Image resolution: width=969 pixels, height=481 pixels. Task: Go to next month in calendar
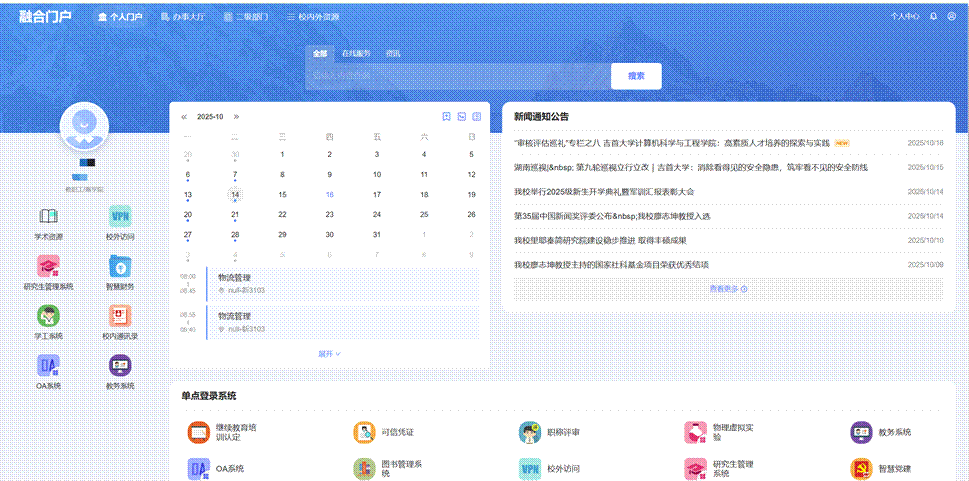tap(236, 117)
